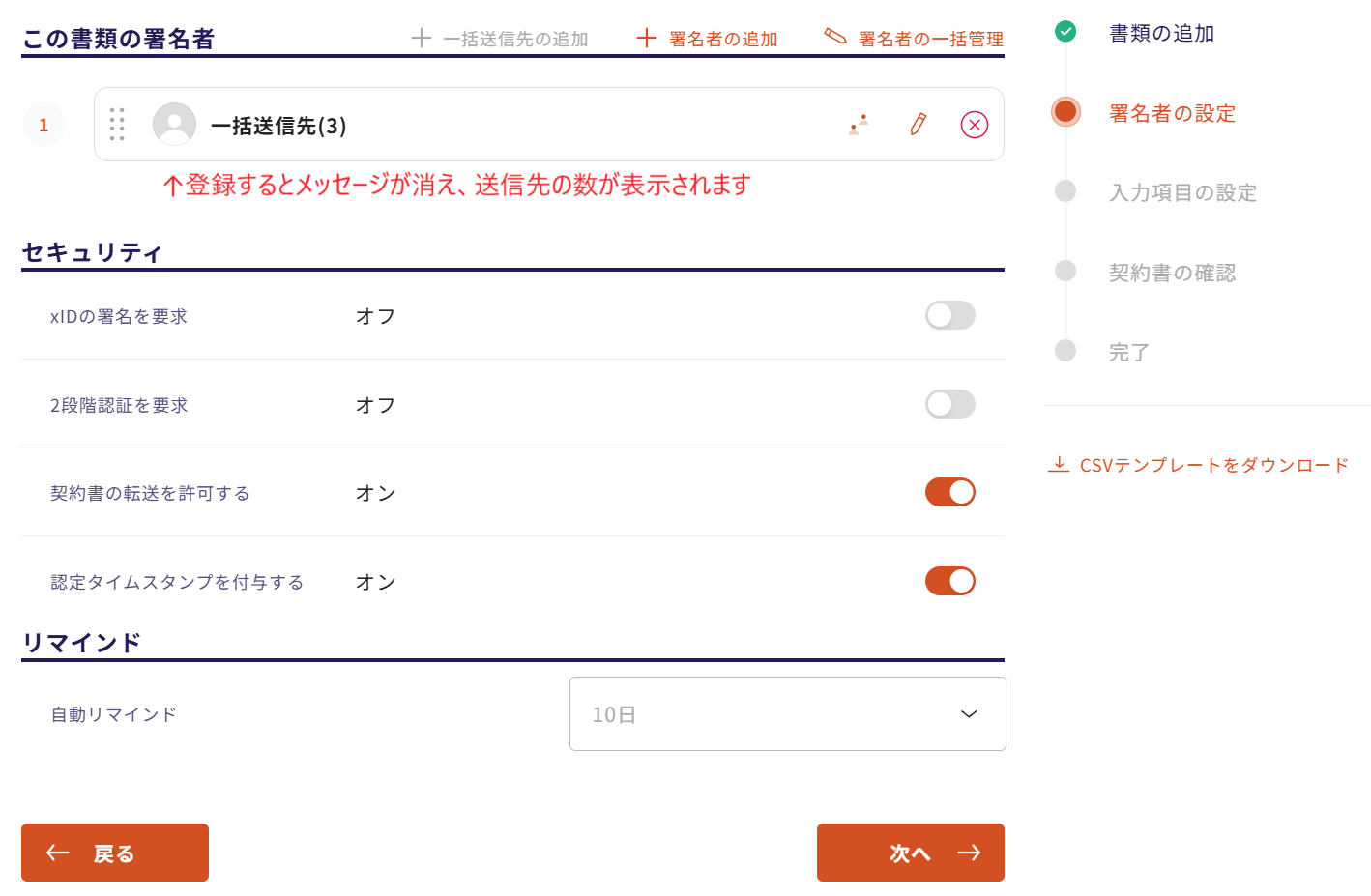The width and height of the screenshot is (1371, 896).
Task: Open the 自動リマインド dropdown
Action: [x=787, y=714]
